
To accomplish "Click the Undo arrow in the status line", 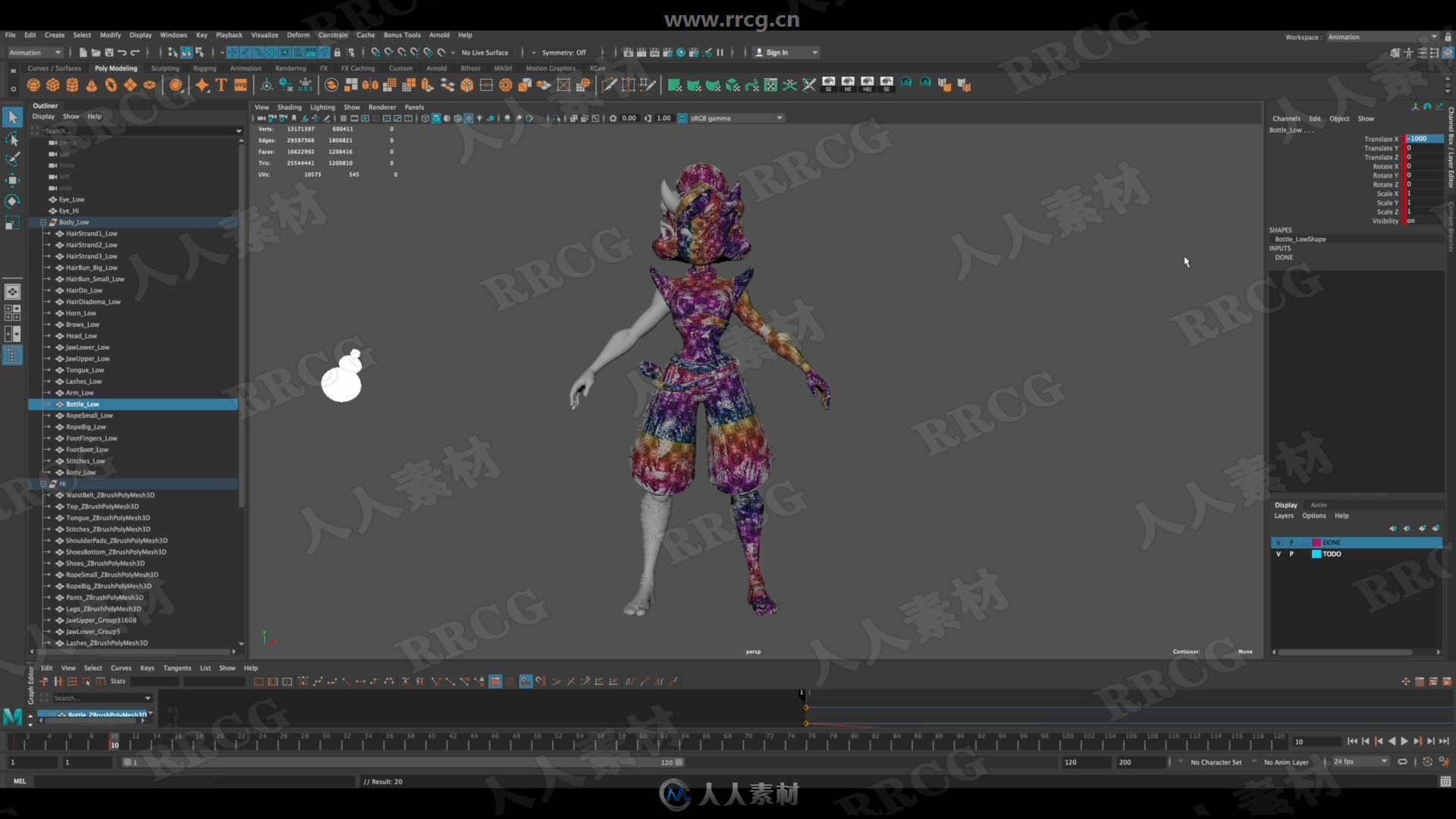I will (121, 52).
